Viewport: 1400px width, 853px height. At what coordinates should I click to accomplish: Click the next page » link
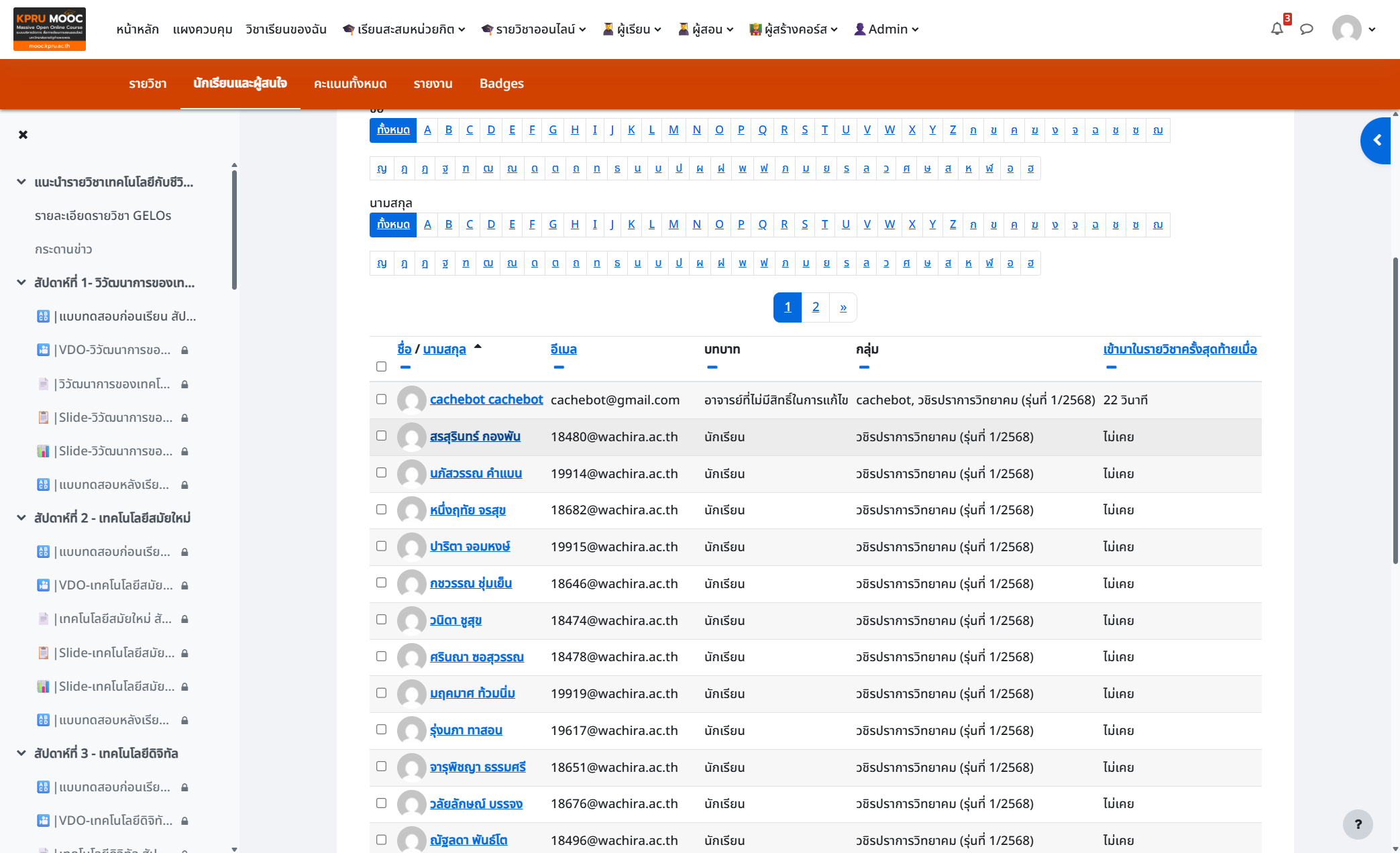[x=843, y=307]
